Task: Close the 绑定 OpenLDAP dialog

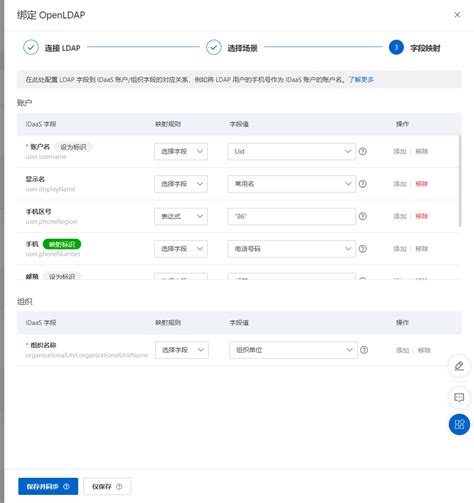Action: (x=457, y=15)
